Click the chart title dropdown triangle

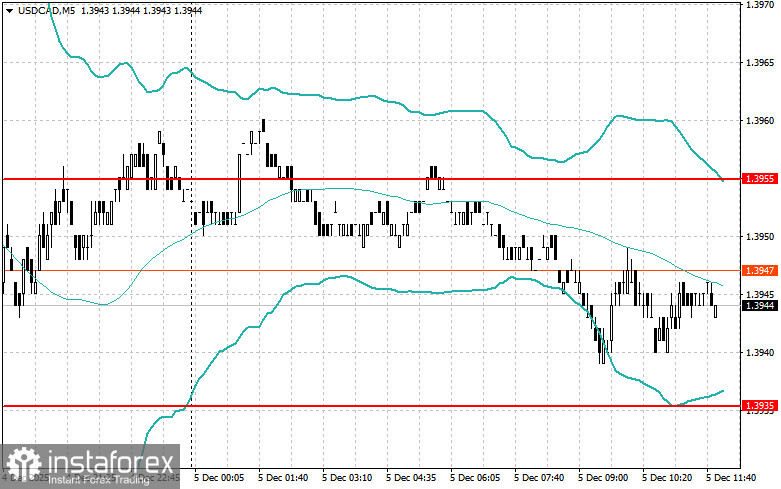click(x=10, y=10)
